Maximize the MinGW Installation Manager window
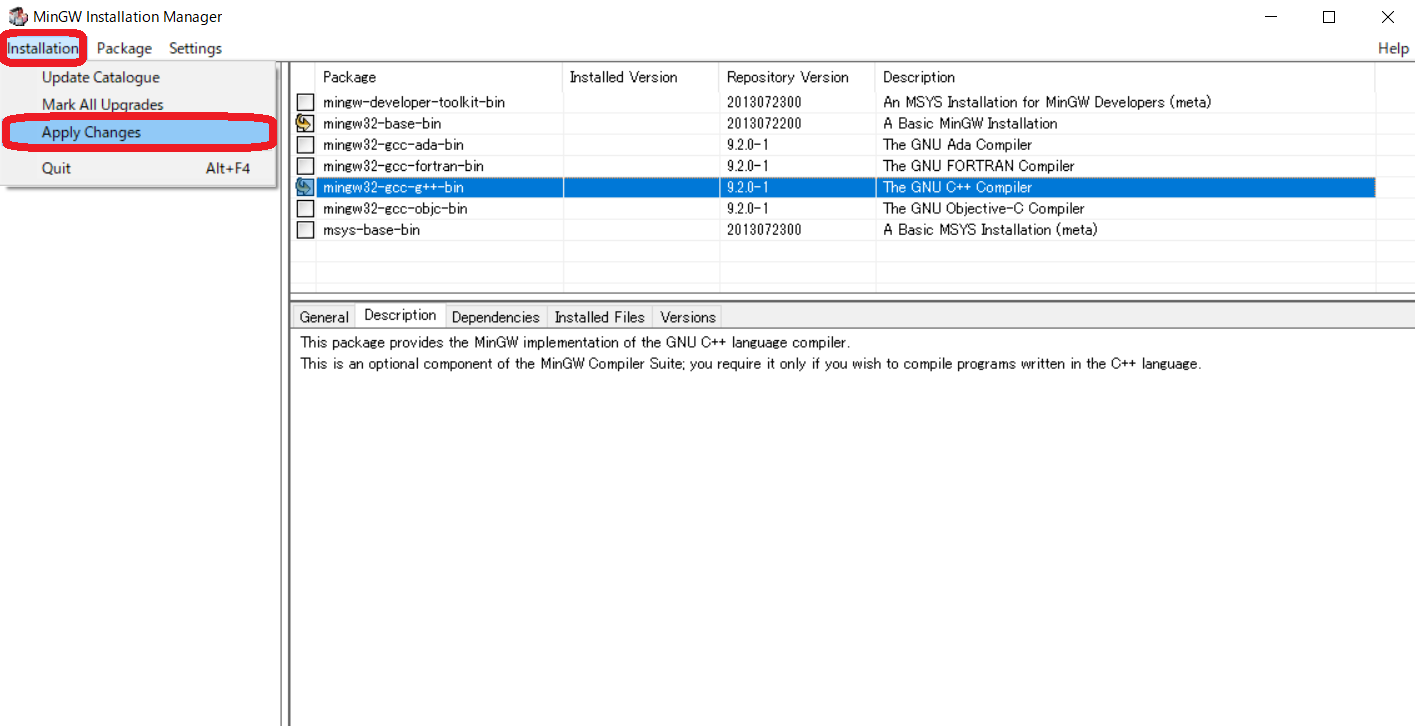Image resolution: width=1415 pixels, height=726 pixels. (x=1329, y=17)
